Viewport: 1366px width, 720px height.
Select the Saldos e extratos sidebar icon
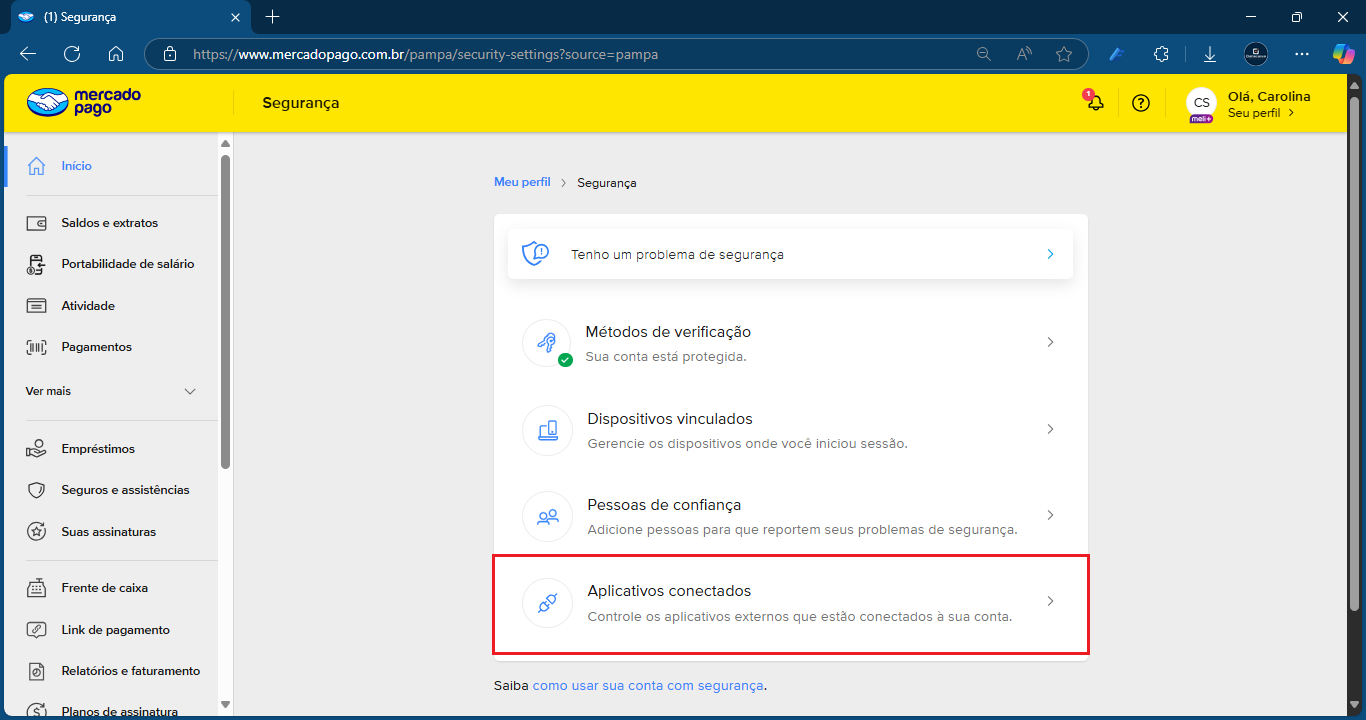coord(37,222)
